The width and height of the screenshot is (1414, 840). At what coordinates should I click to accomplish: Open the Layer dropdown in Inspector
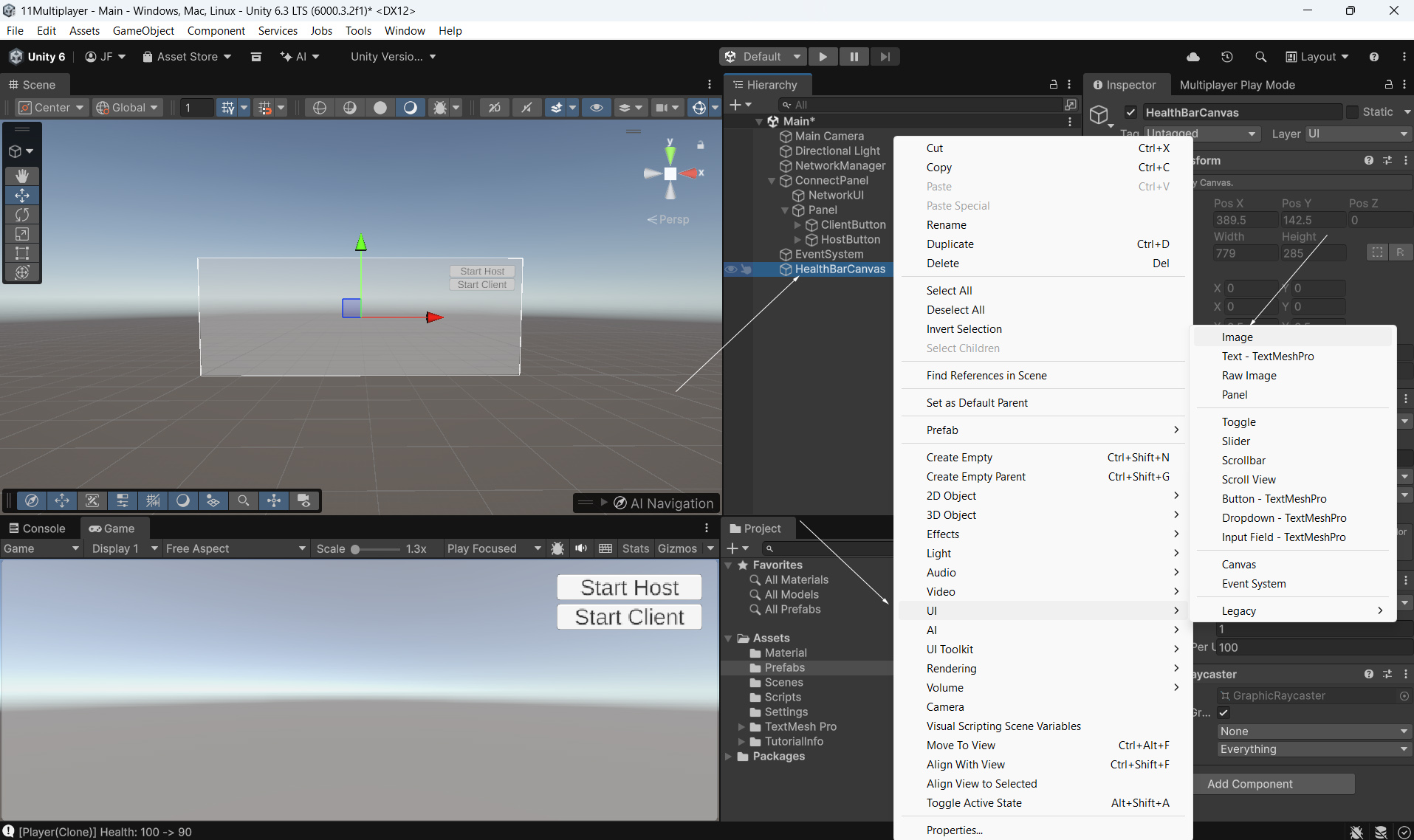tap(1357, 134)
